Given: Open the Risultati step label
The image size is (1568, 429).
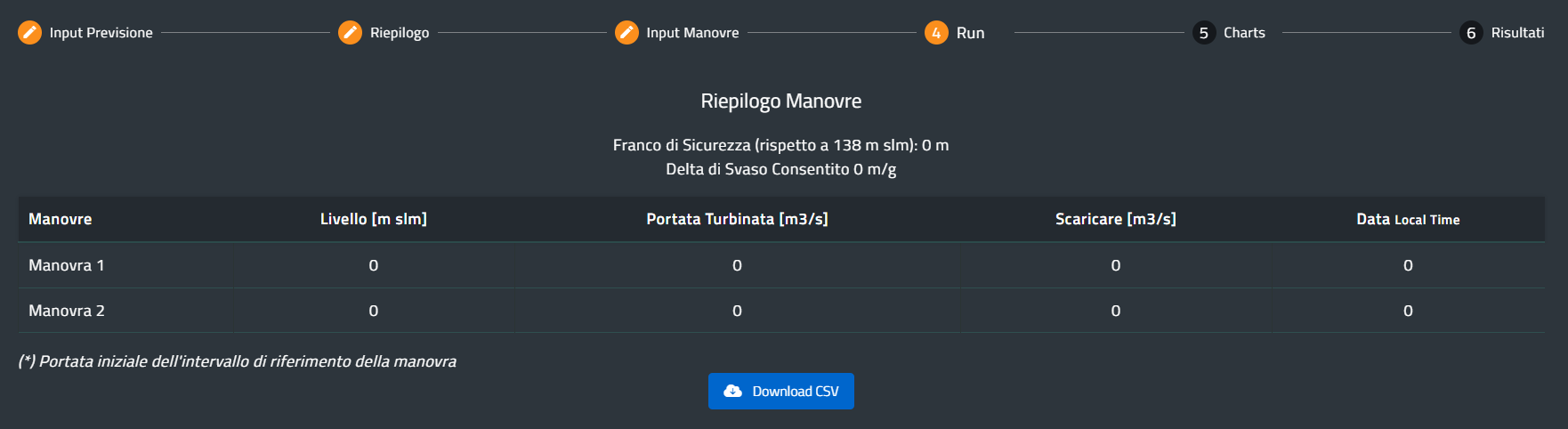Looking at the screenshot, I should pos(1517,33).
